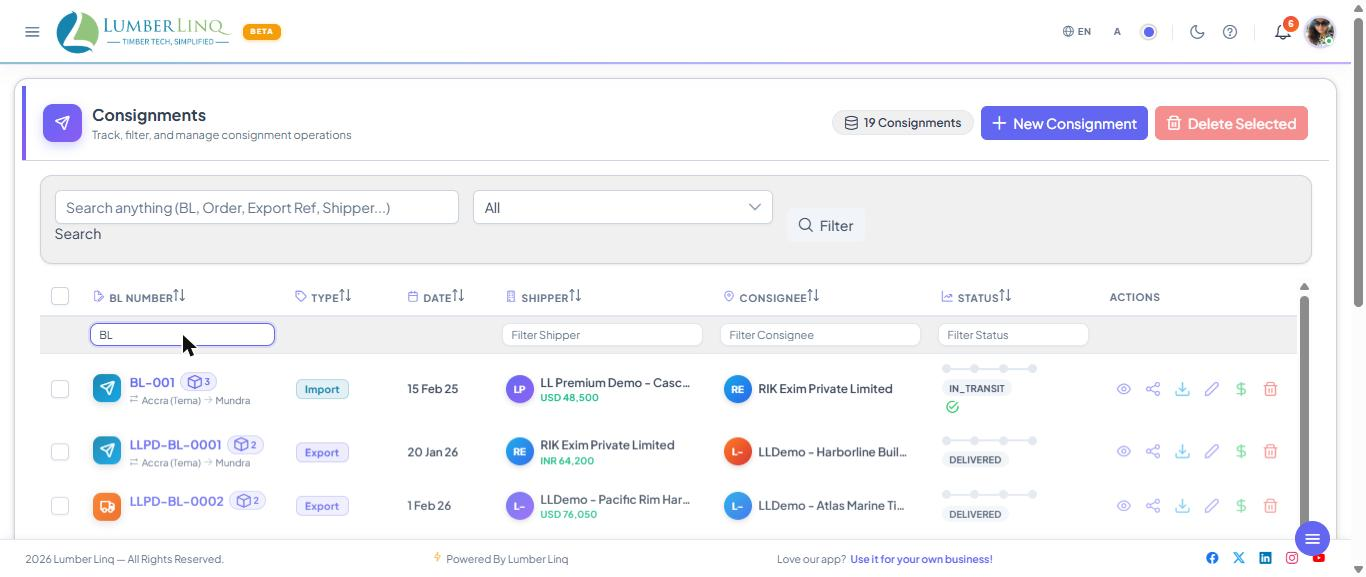
Task: Open the LLPD-BL-0001 consignment link
Action: click(175, 444)
